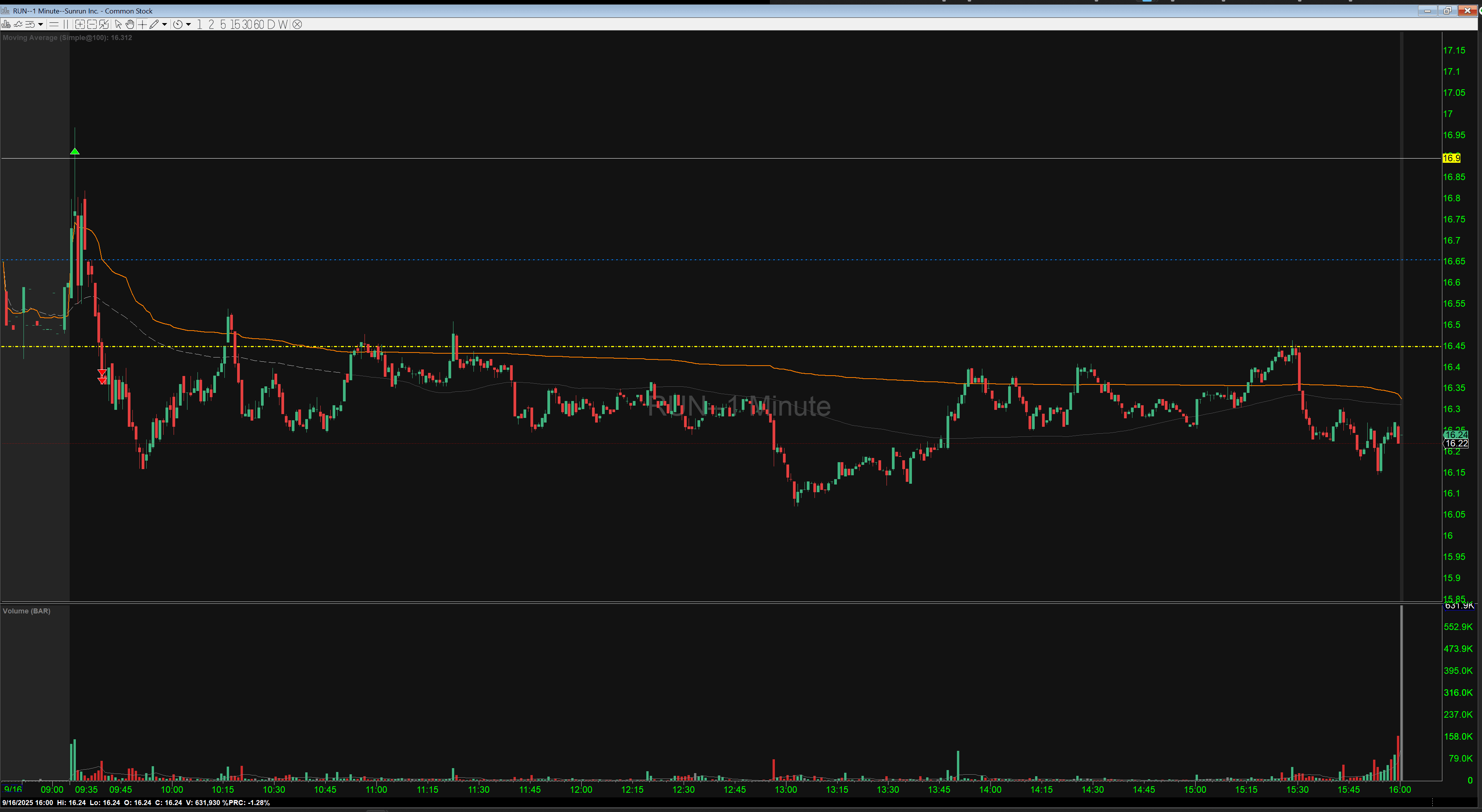The height and width of the screenshot is (812, 1482).
Task: Click the yellow 16.9 price line label
Action: 1451,158
